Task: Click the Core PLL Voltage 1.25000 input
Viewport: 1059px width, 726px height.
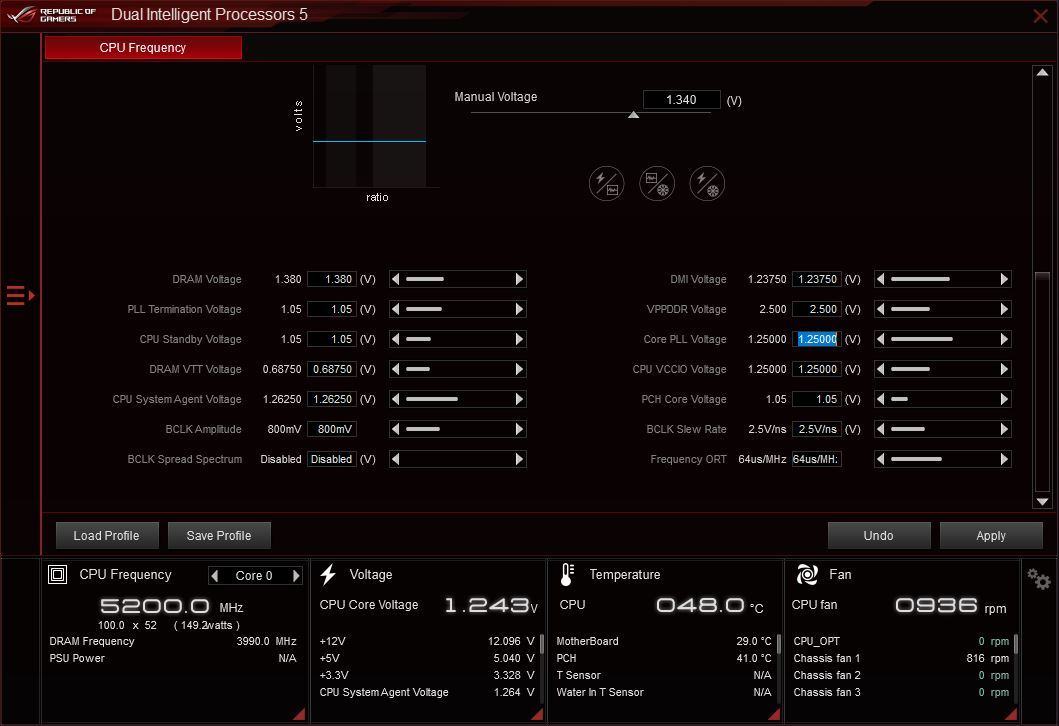Action: click(x=817, y=339)
